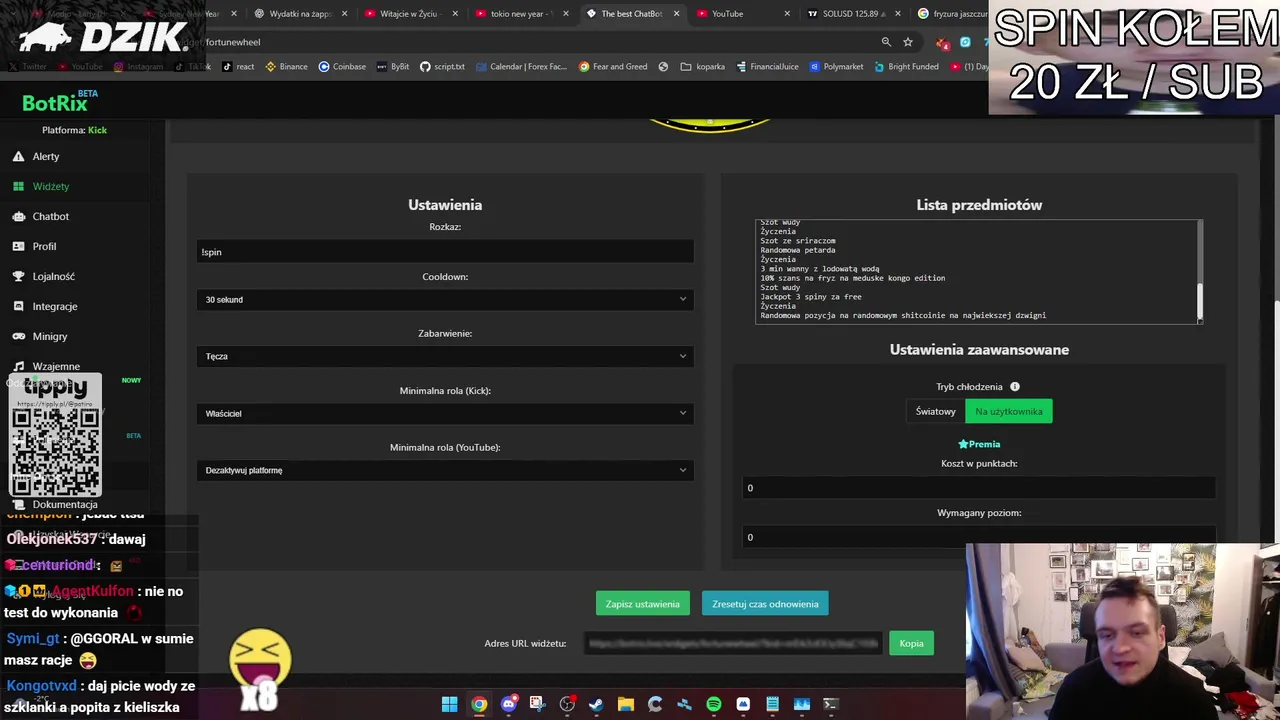Click the Wzajemne sidebar icon

(19, 366)
